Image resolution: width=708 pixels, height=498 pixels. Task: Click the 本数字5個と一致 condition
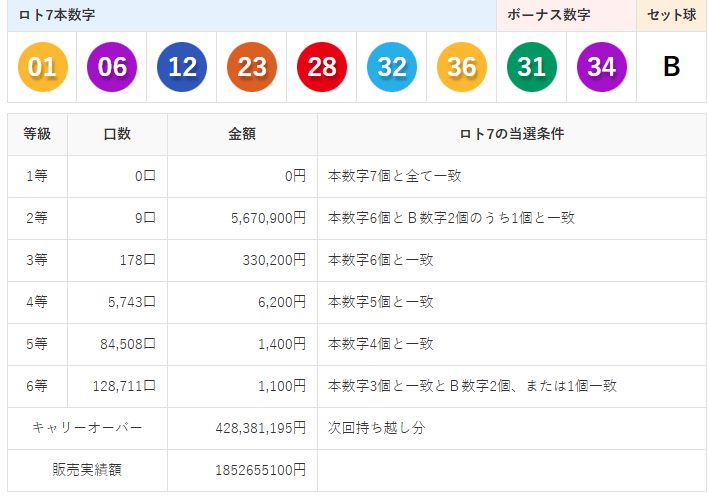coord(381,302)
